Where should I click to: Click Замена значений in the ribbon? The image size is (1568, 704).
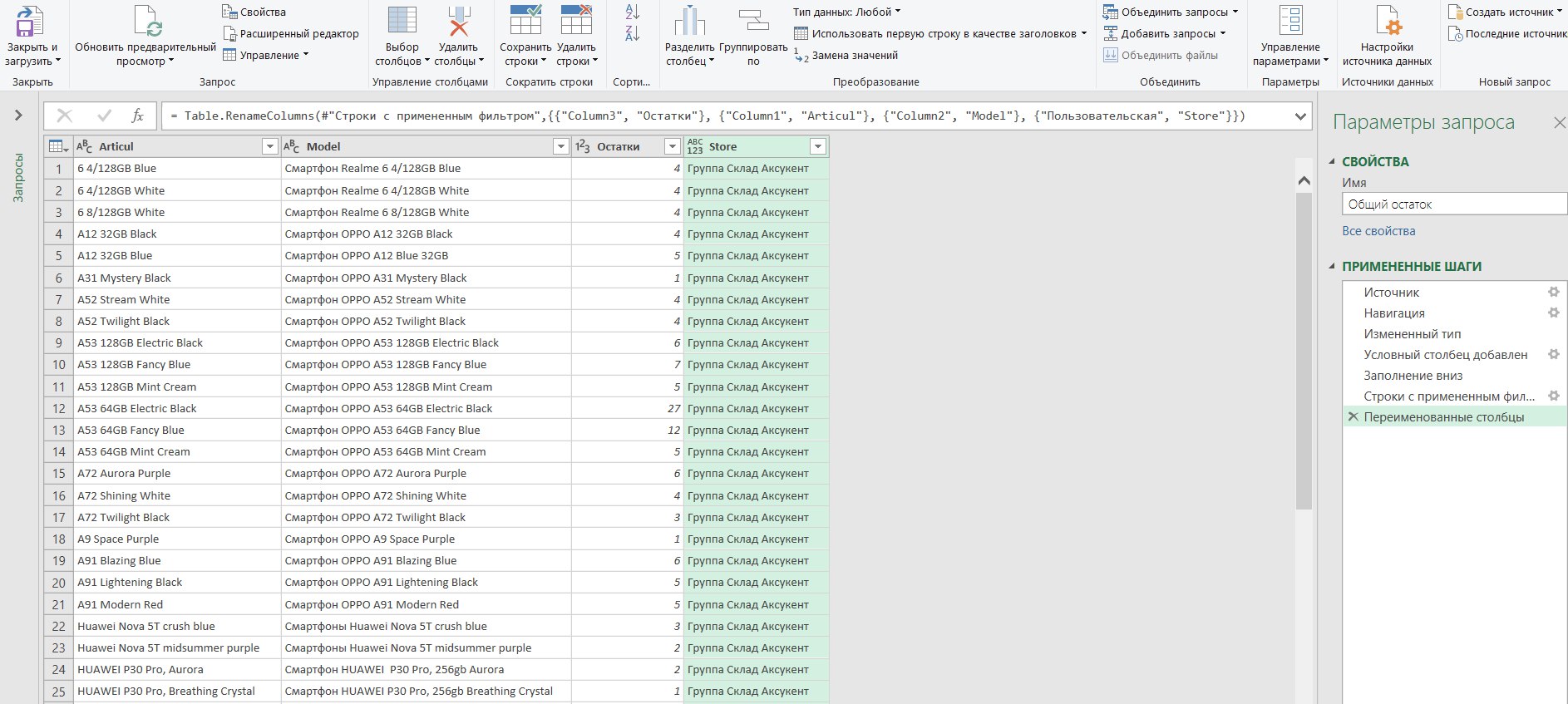click(x=846, y=55)
